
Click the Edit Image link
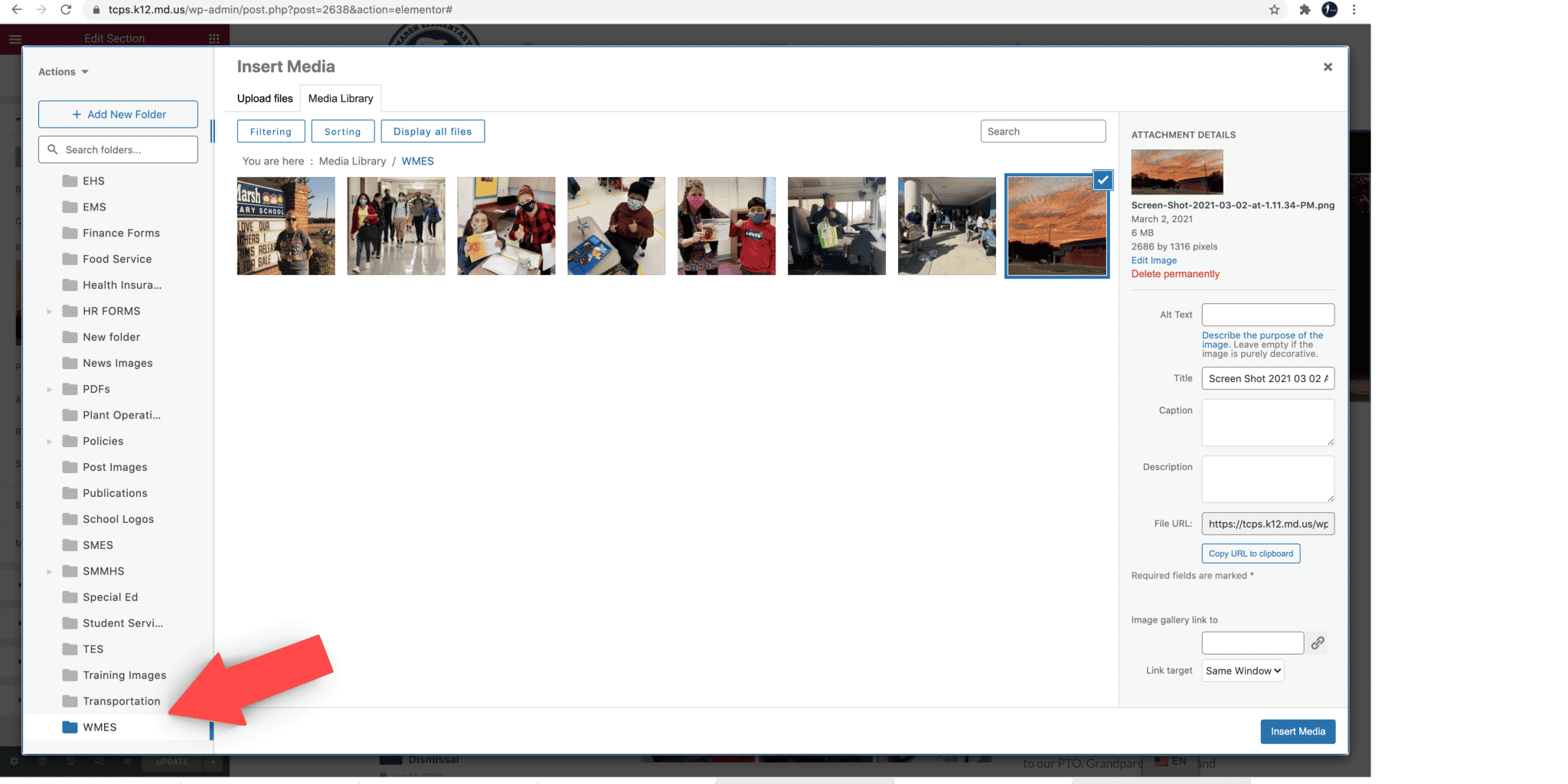(x=1154, y=260)
